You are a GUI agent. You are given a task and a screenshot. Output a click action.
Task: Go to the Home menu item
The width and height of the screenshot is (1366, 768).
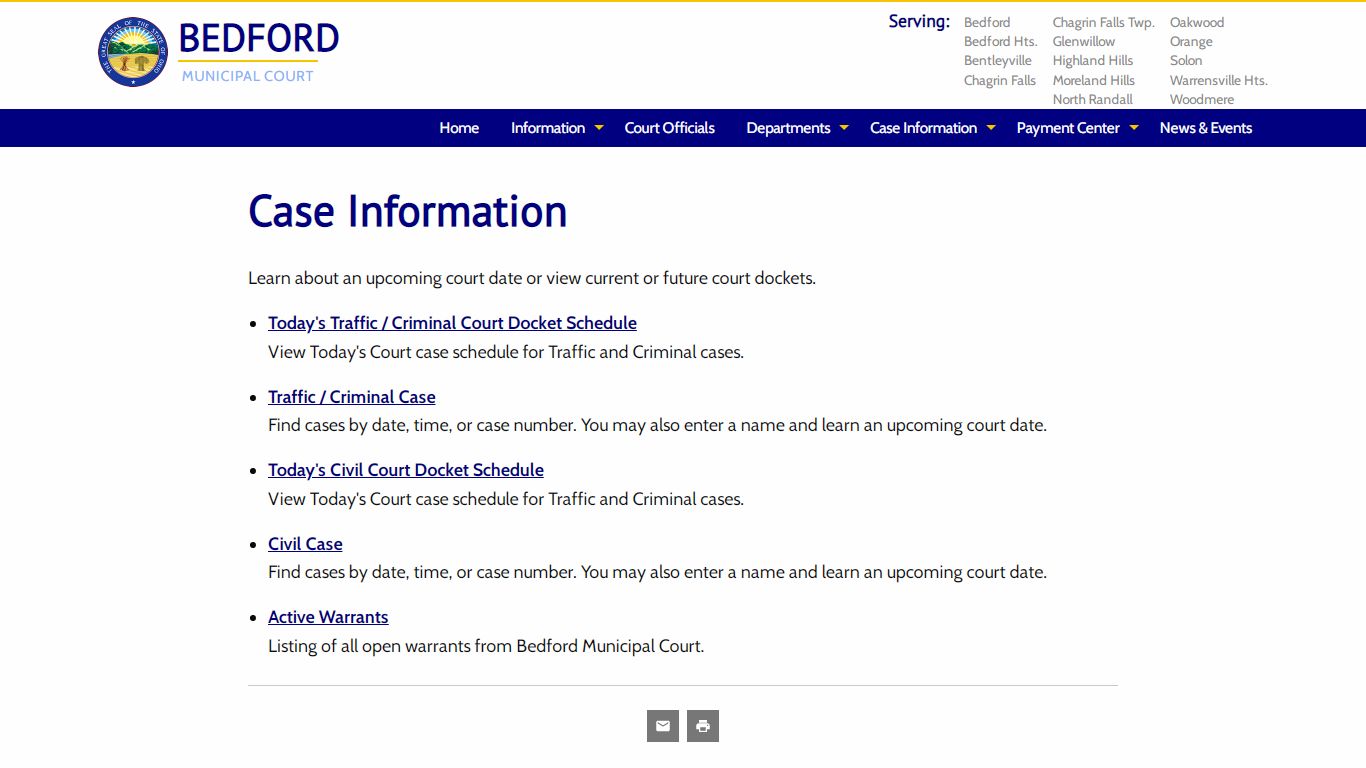click(x=459, y=128)
